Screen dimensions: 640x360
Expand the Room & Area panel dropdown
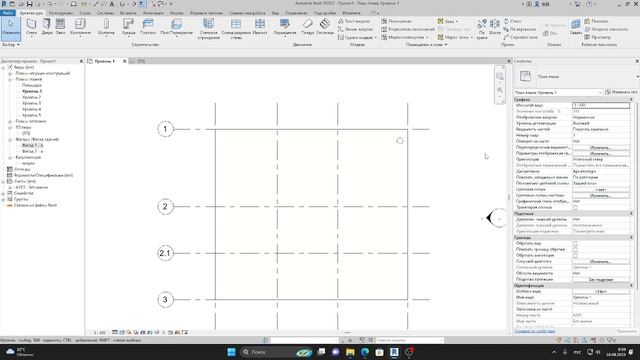[426, 44]
